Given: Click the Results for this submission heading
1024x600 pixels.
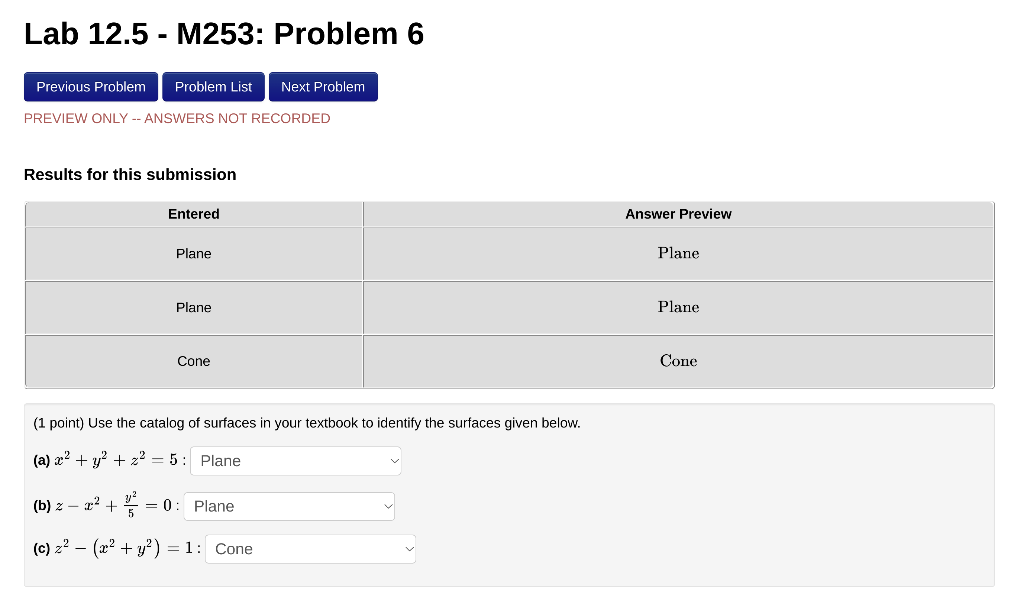Looking at the screenshot, I should click(130, 174).
